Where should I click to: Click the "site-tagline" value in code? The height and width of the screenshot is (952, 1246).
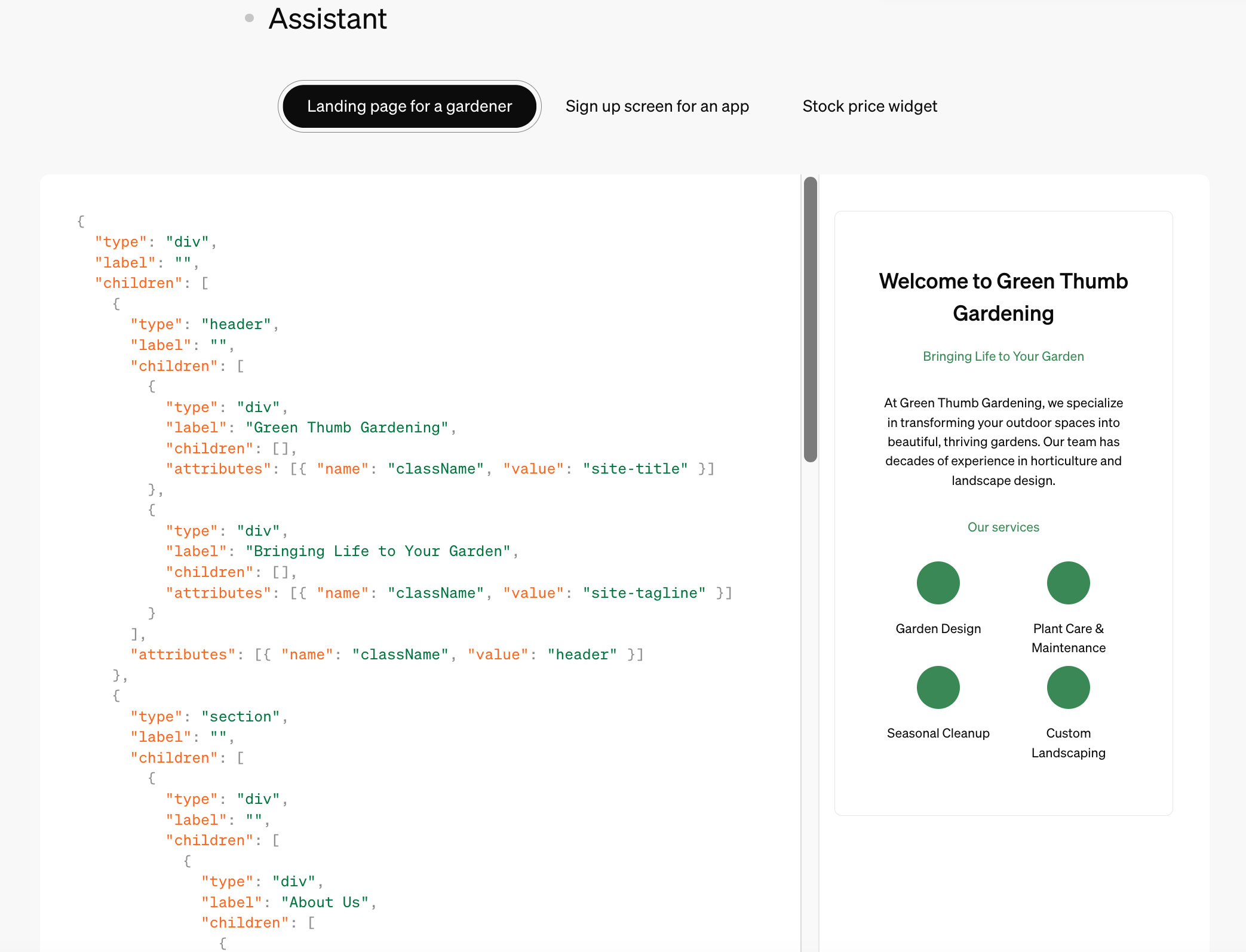645,593
